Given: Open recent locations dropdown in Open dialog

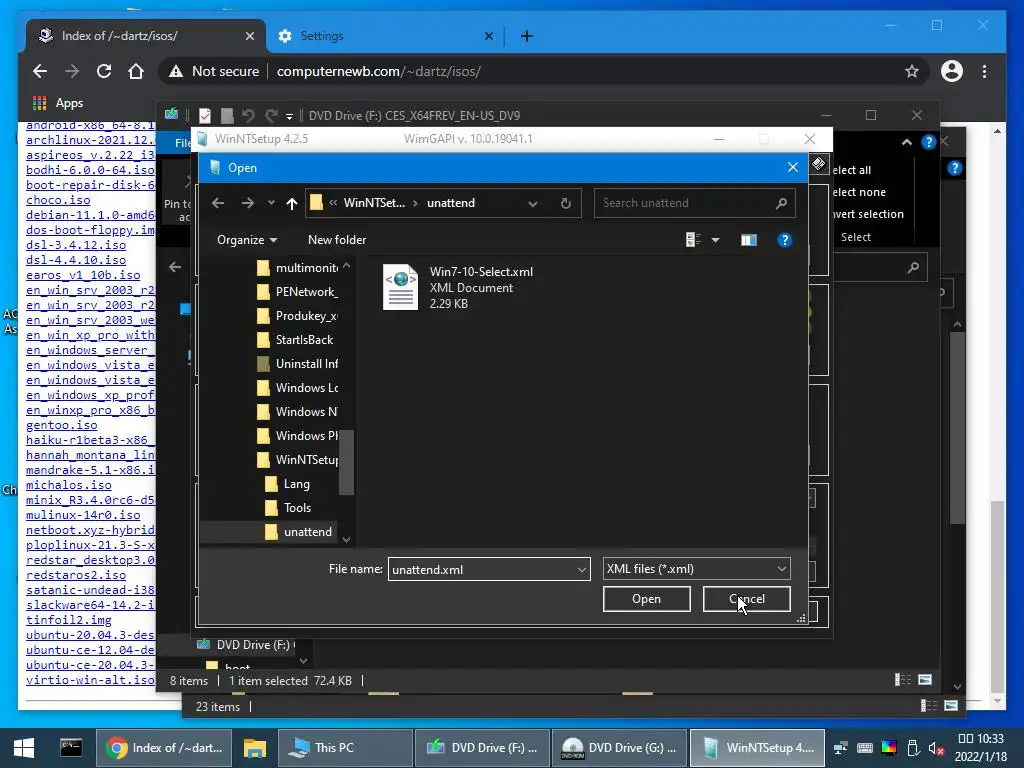Looking at the screenshot, I should [x=271, y=203].
